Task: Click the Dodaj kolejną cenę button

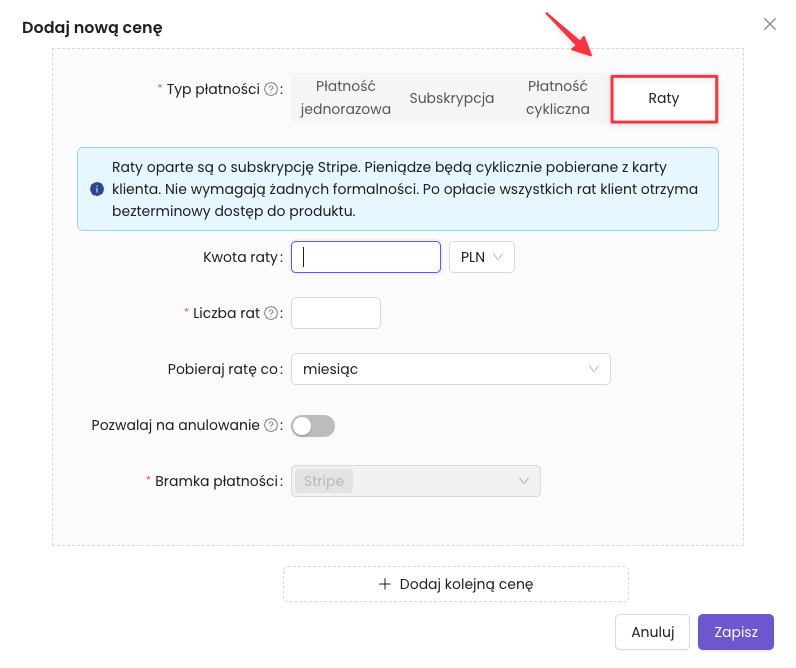Action: pyautogui.click(x=456, y=584)
